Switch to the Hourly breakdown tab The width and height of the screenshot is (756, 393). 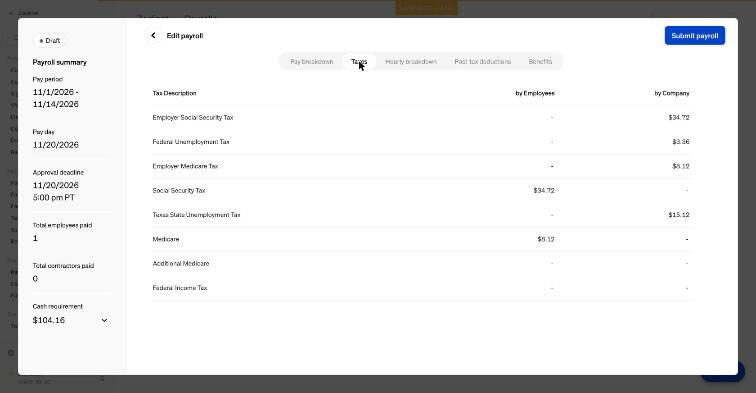[411, 62]
